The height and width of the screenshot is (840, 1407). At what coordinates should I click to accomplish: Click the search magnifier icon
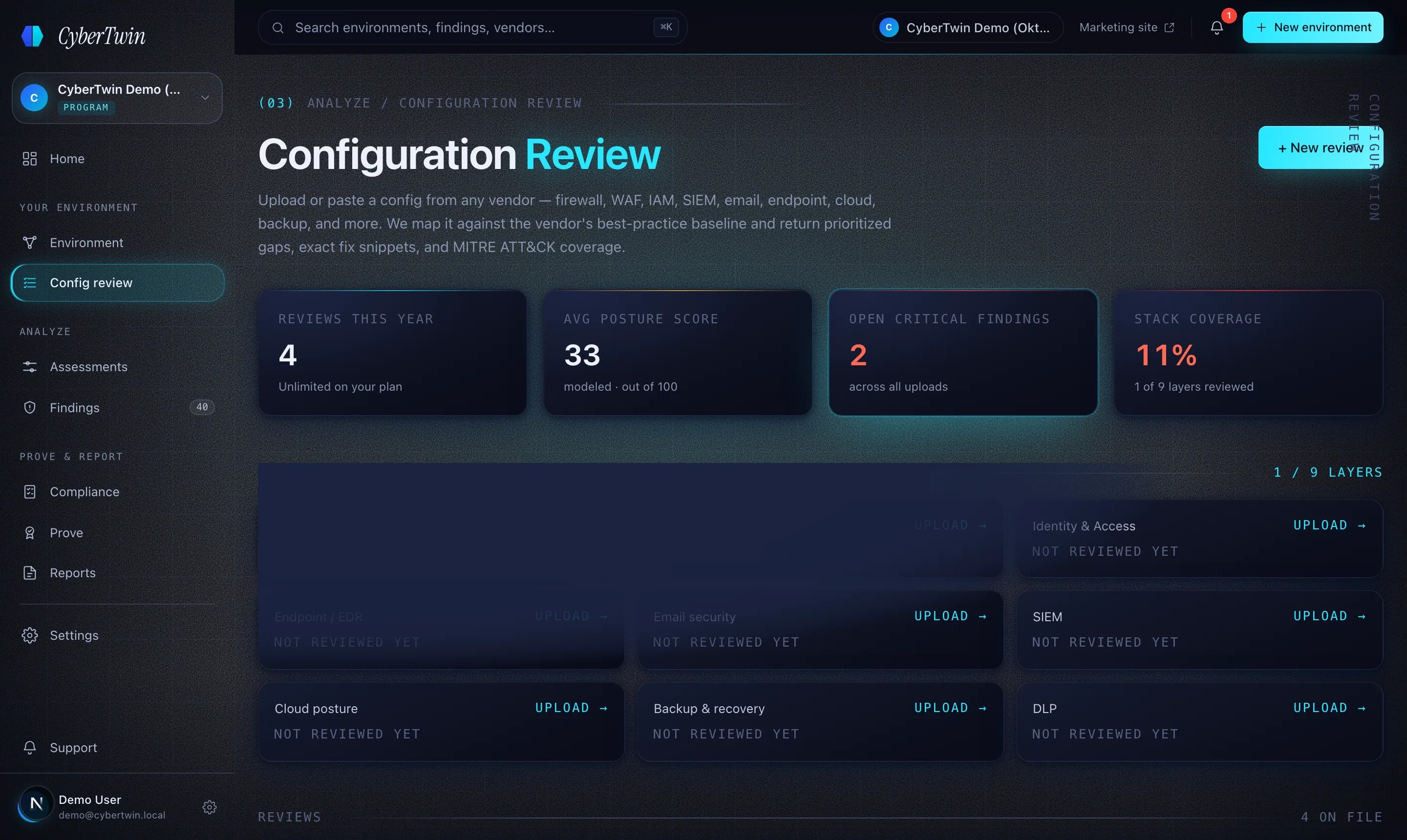(x=277, y=28)
